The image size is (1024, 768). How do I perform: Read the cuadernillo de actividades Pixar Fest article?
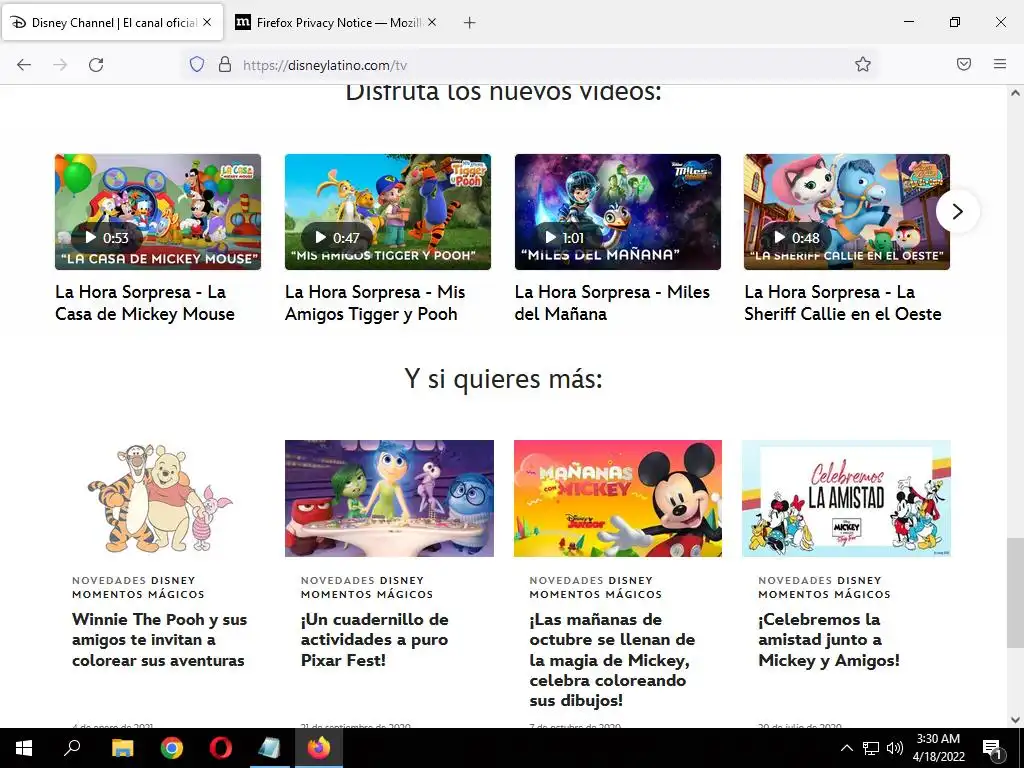[x=374, y=639]
